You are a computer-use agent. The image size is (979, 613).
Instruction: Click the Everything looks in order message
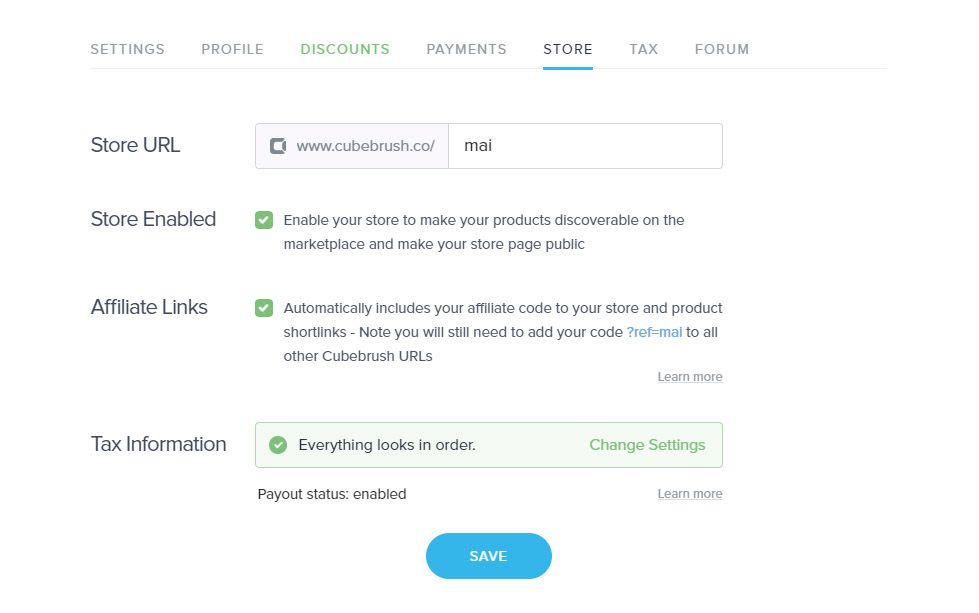click(387, 445)
